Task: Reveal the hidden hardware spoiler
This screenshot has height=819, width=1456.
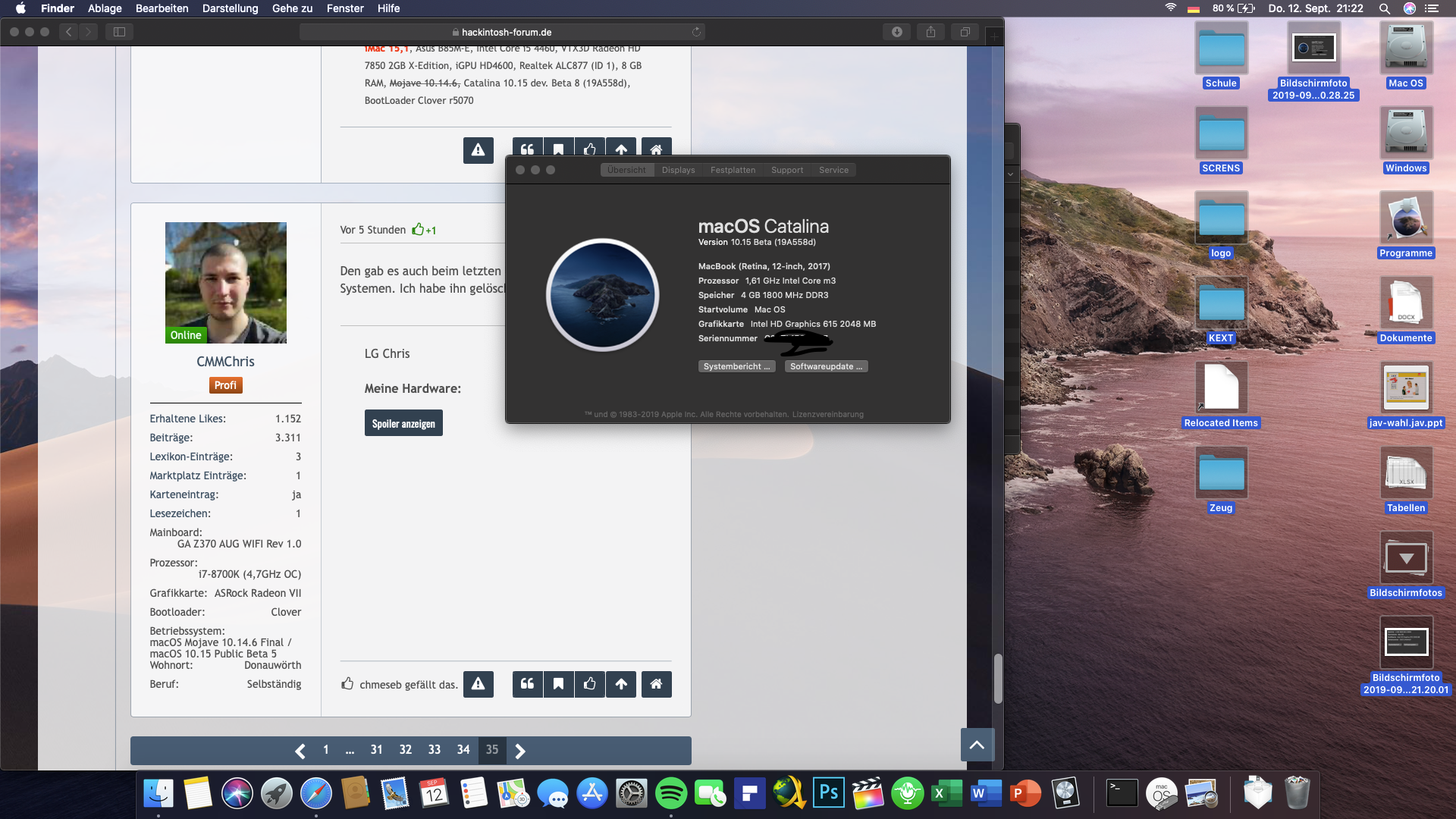Action: 403,424
